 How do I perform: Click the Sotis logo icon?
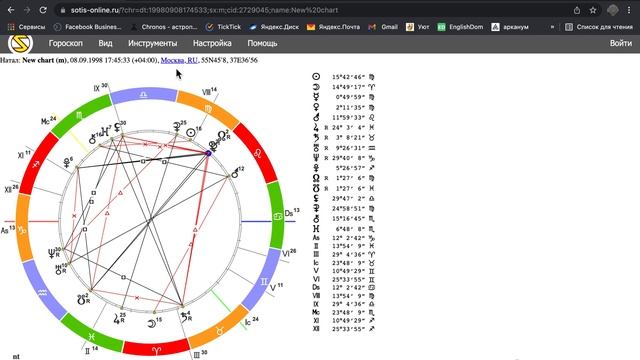pos(20,43)
